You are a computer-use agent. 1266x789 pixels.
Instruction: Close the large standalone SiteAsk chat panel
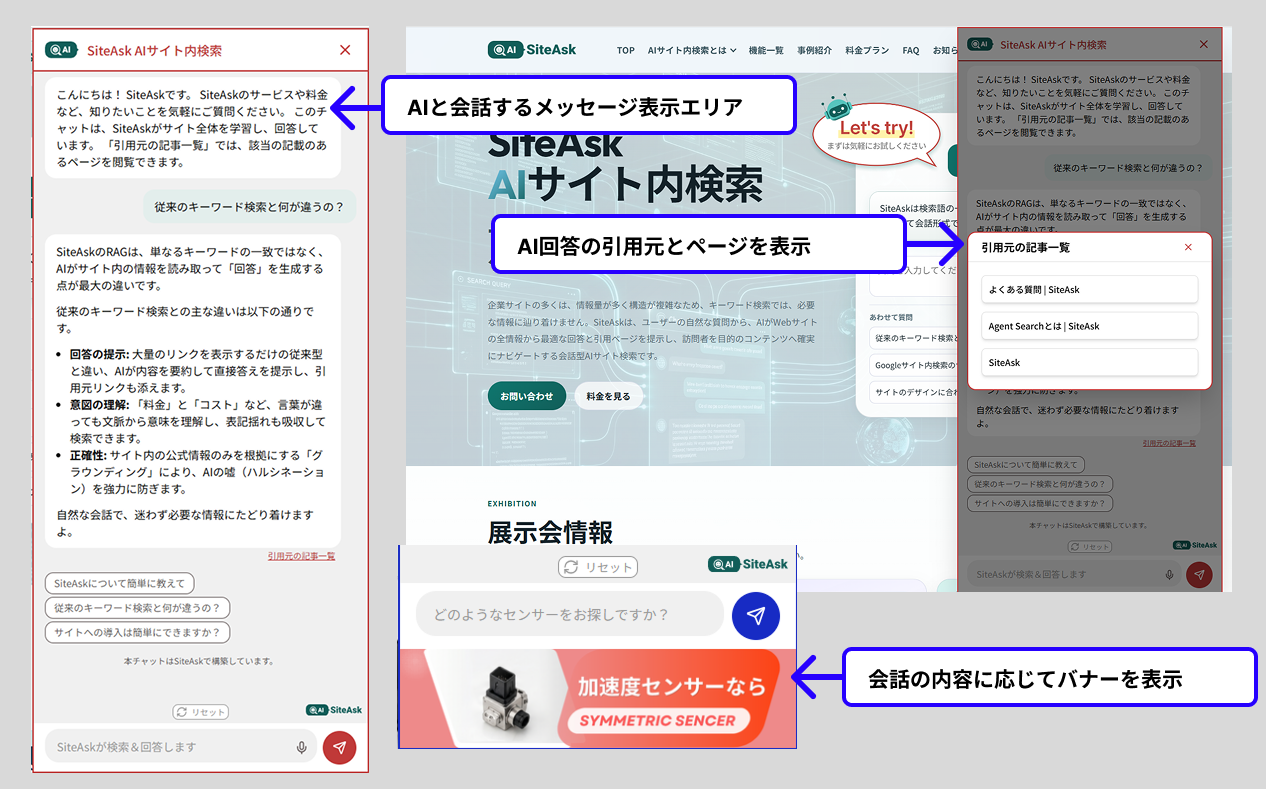tap(345, 50)
